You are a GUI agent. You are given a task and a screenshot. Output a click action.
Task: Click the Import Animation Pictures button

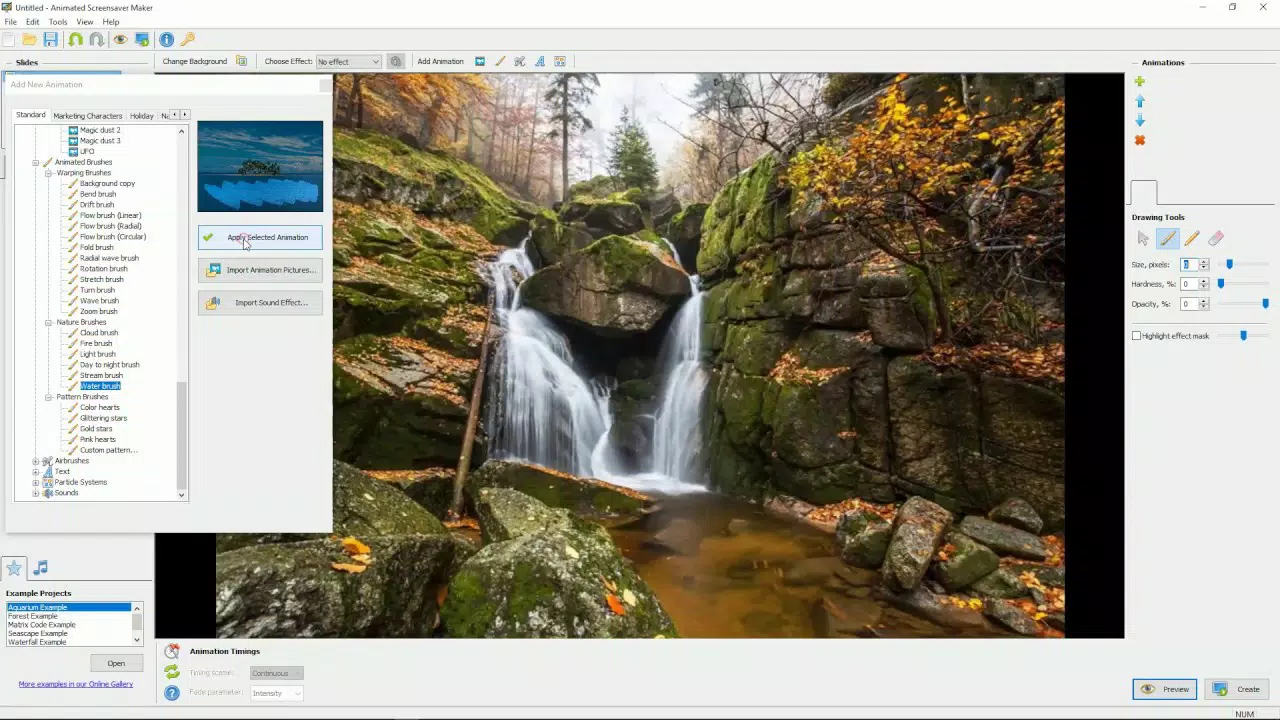260,270
